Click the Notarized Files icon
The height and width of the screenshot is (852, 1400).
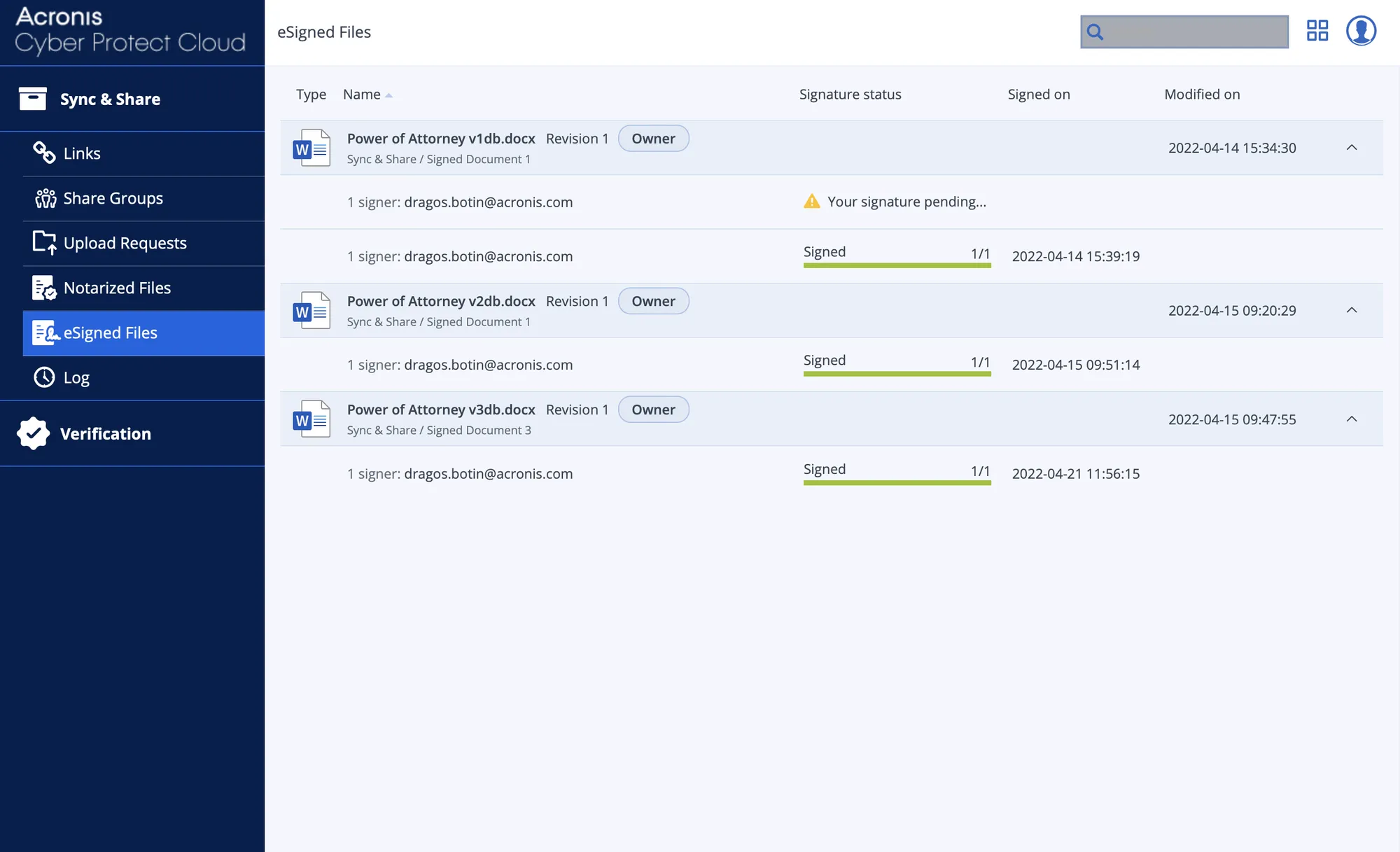click(44, 288)
